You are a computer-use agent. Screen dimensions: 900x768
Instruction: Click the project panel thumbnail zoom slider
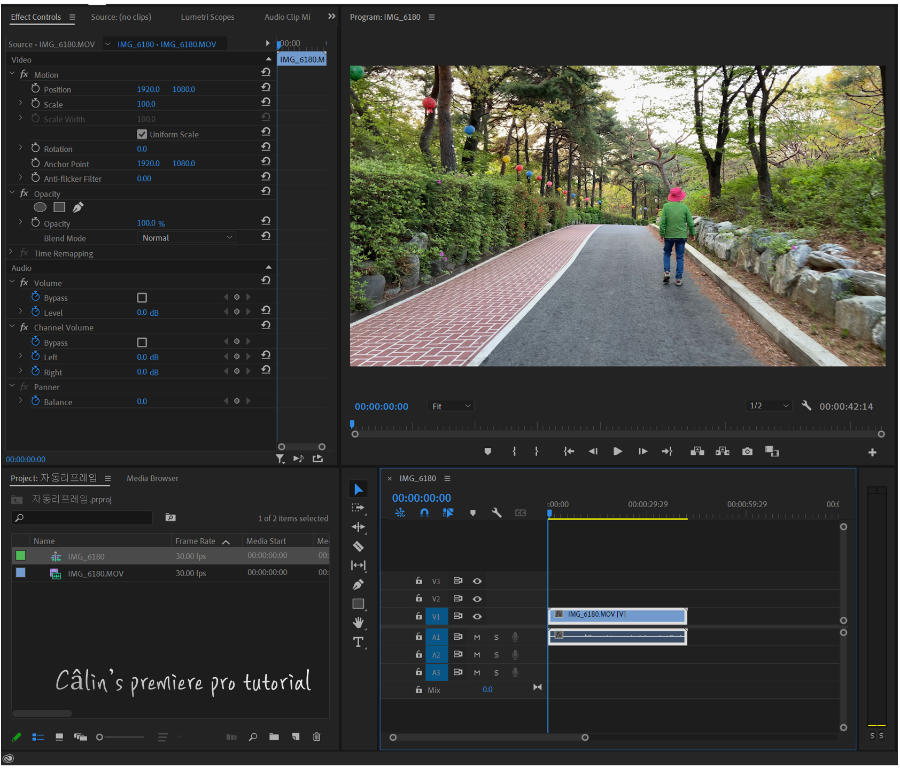point(100,737)
